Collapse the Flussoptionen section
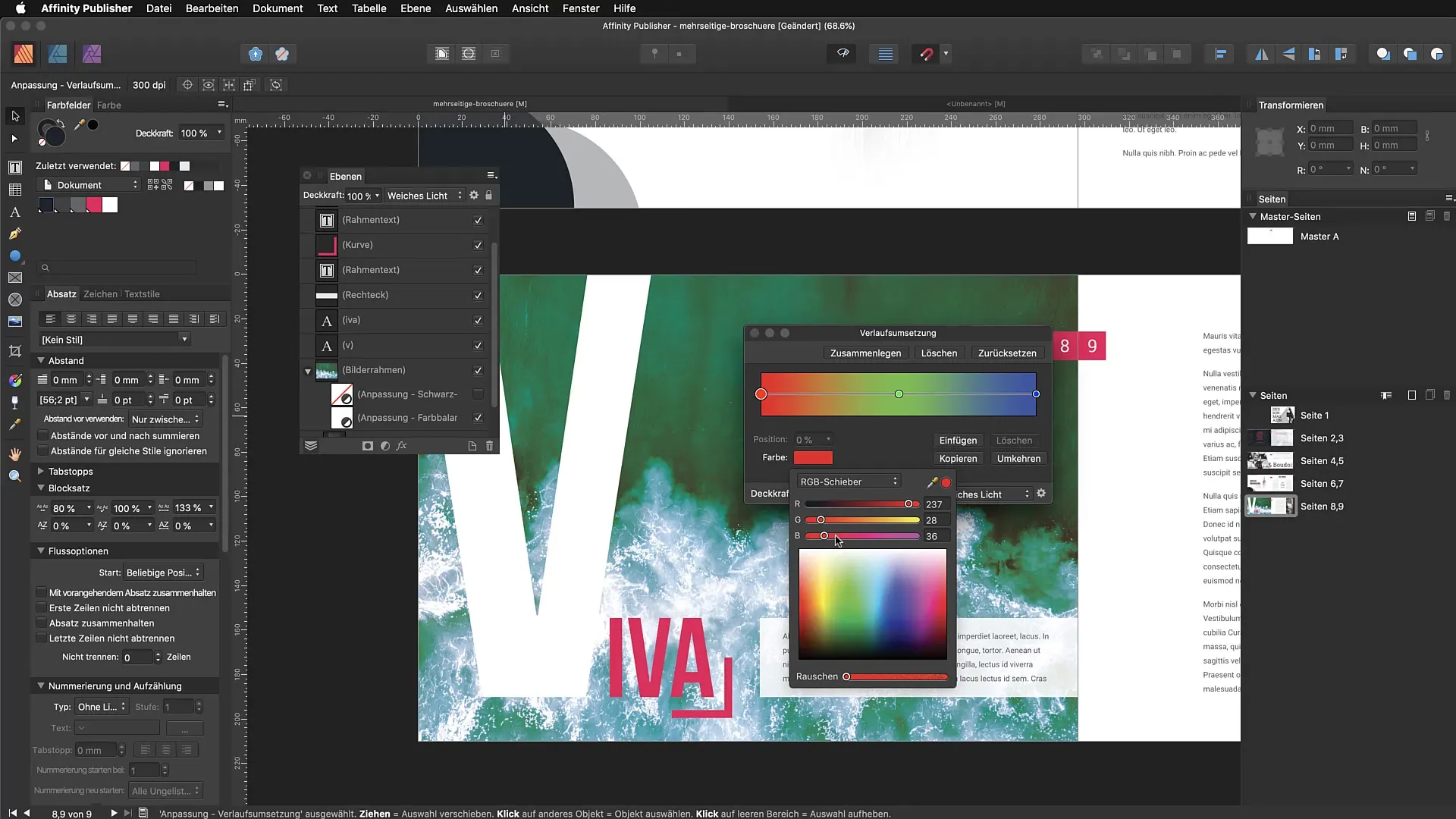 click(41, 551)
